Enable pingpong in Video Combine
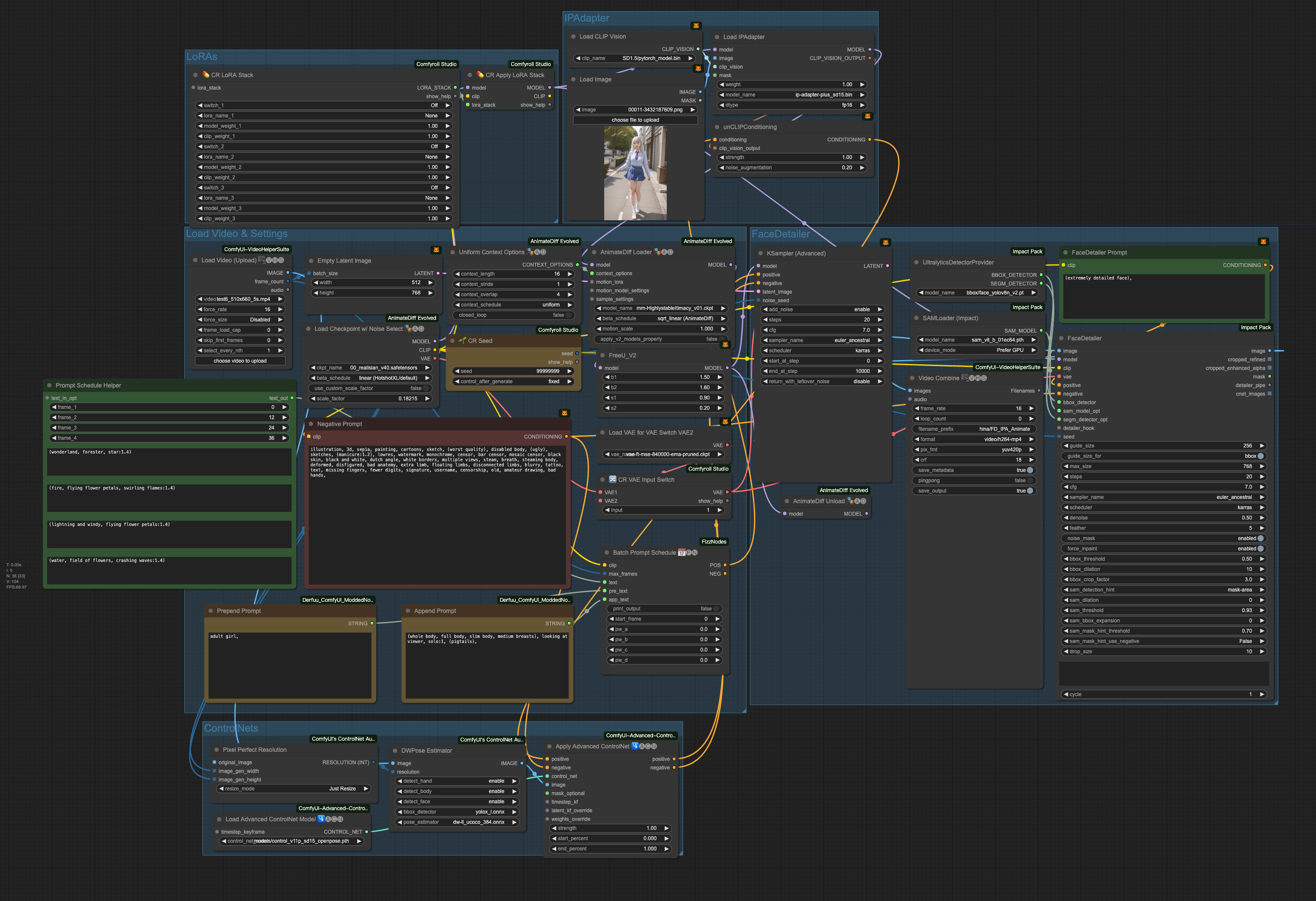 click(1030, 481)
